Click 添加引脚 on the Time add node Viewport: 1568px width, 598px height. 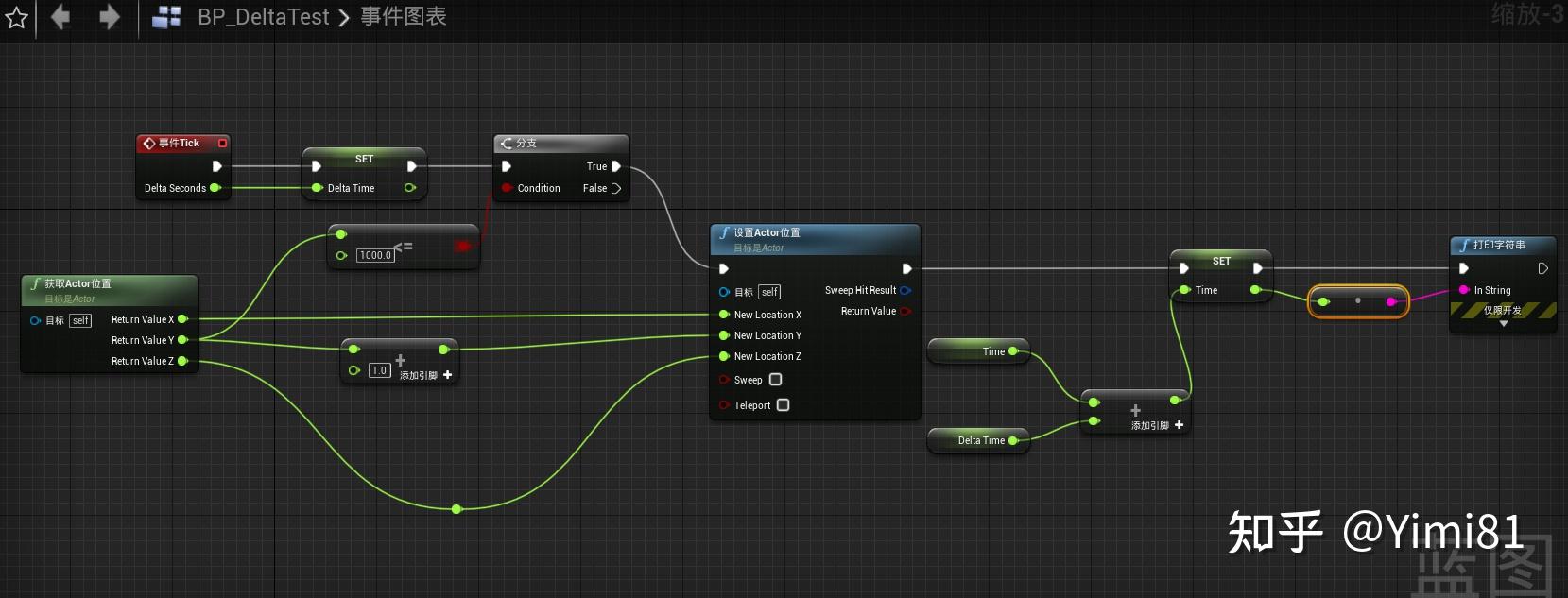click(x=1158, y=425)
